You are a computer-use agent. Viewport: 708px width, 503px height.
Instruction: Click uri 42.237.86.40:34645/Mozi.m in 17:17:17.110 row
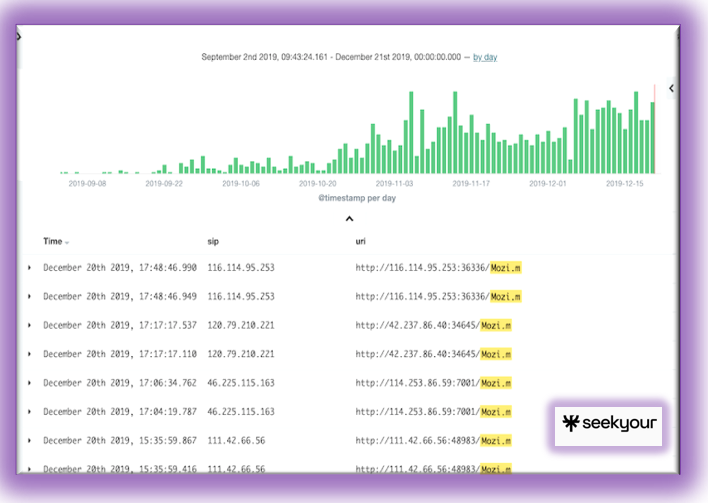pos(433,354)
